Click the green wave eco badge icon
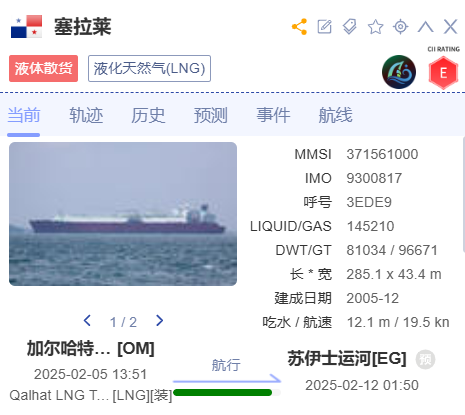This screenshot has height=415, width=465. 399,72
